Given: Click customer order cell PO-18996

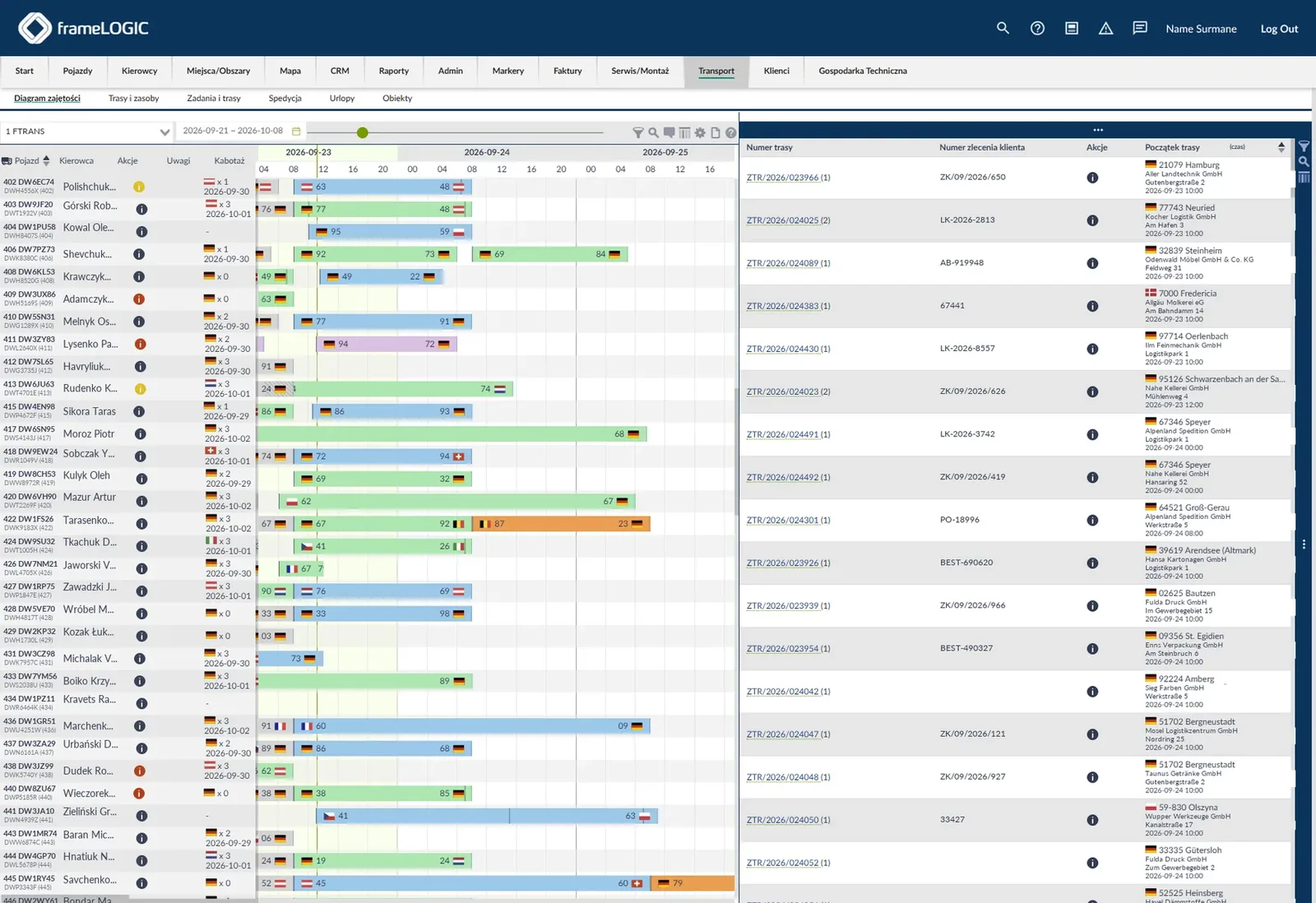Looking at the screenshot, I should click(962, 520).
